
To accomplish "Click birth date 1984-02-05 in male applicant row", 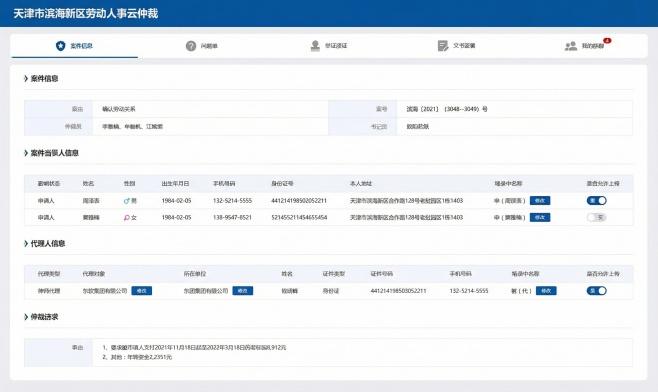I will 176,201.
